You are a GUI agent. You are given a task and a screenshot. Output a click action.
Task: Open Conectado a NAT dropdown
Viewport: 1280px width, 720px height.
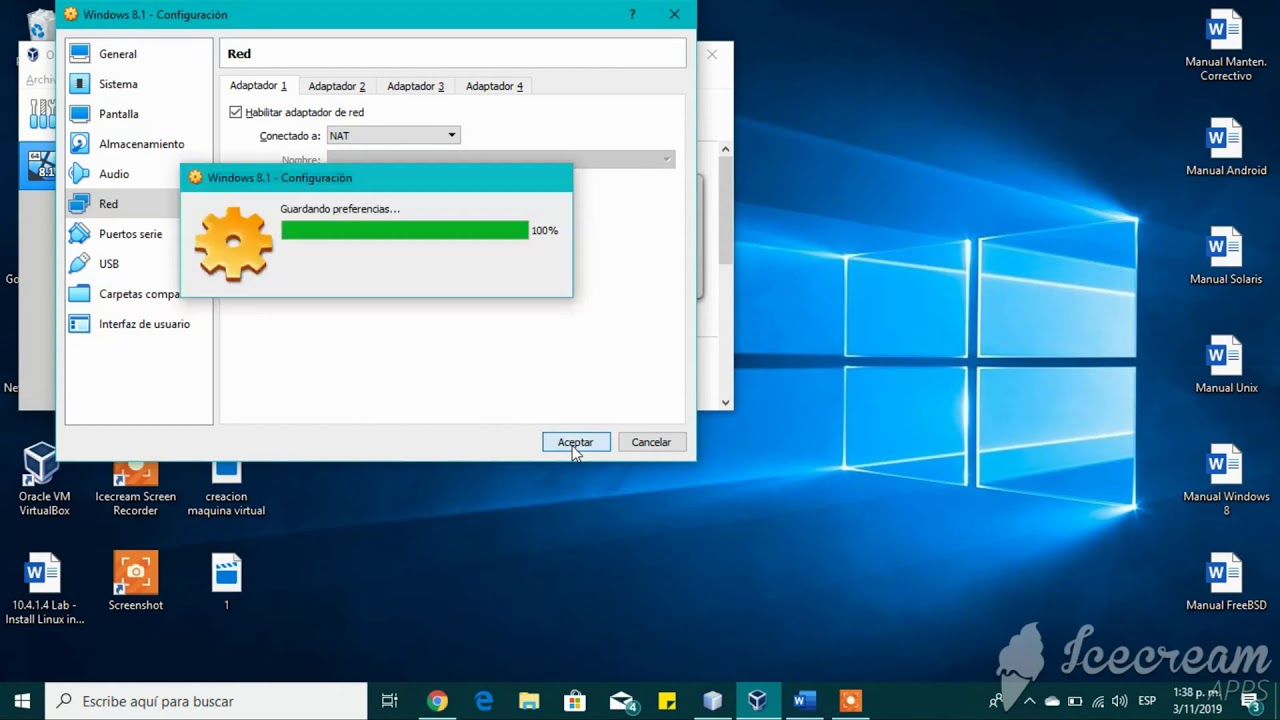pos(393,135)
